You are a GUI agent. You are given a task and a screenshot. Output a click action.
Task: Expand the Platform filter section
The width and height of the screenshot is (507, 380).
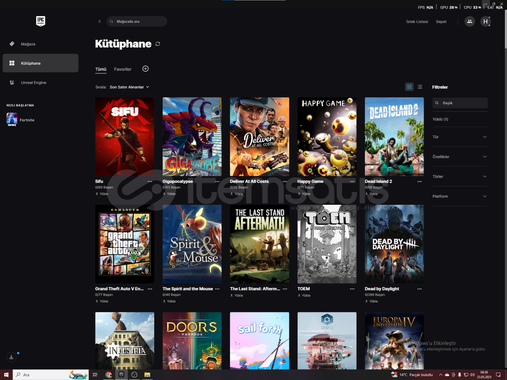coord(460,196)
